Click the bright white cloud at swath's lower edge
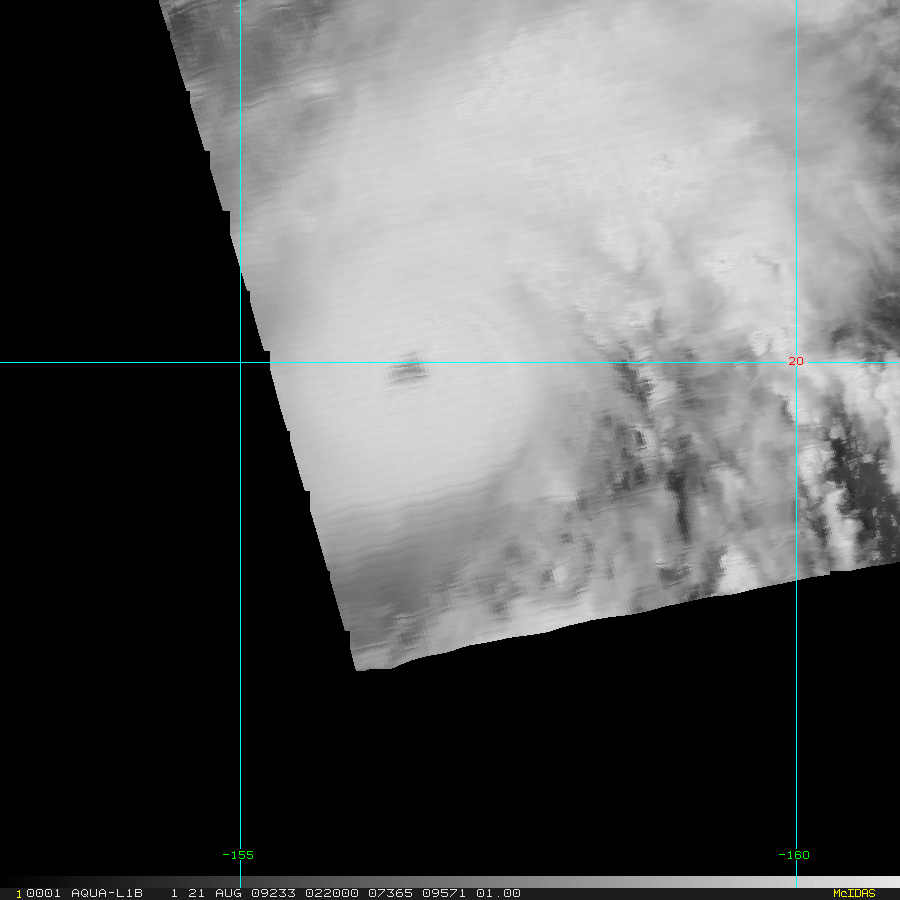Image resolution: width=900 pixels, height=900 pixels. click(738, 570)
